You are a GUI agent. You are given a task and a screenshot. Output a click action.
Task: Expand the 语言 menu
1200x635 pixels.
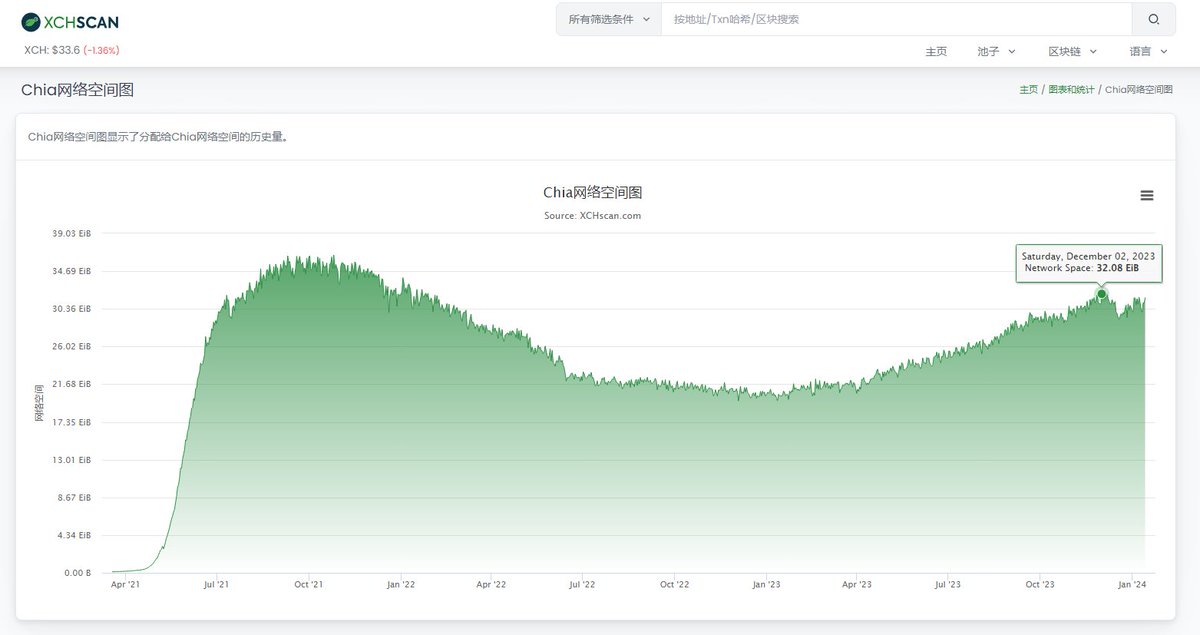pos(1148,51)
